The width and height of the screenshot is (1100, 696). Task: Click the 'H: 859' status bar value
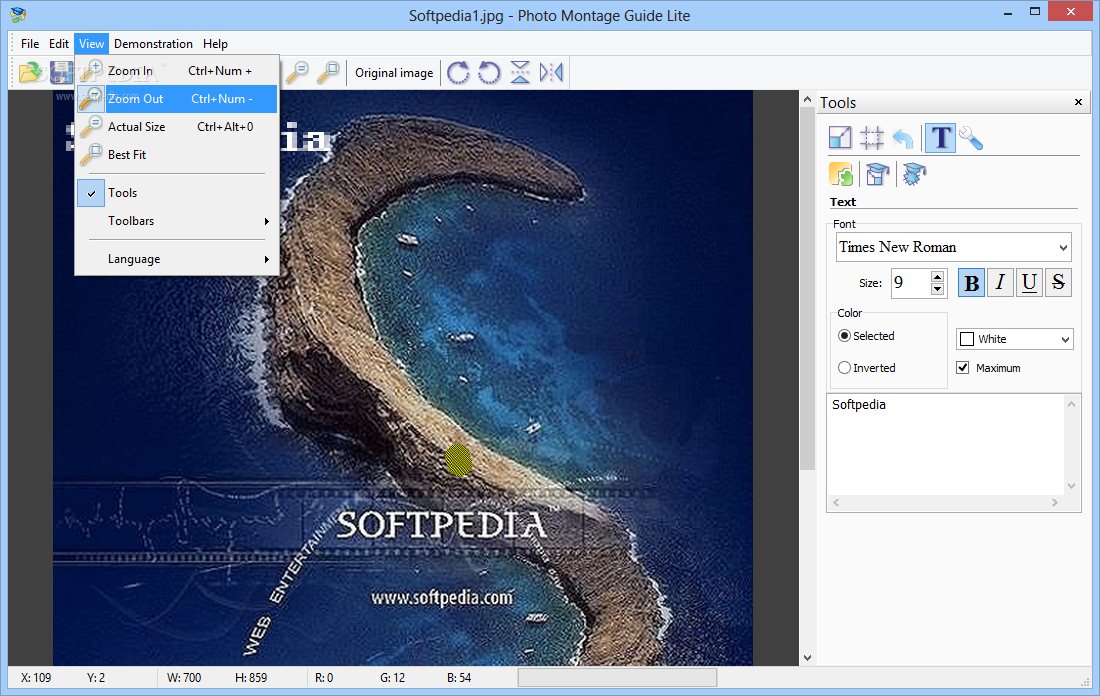(x=251, y=678)
